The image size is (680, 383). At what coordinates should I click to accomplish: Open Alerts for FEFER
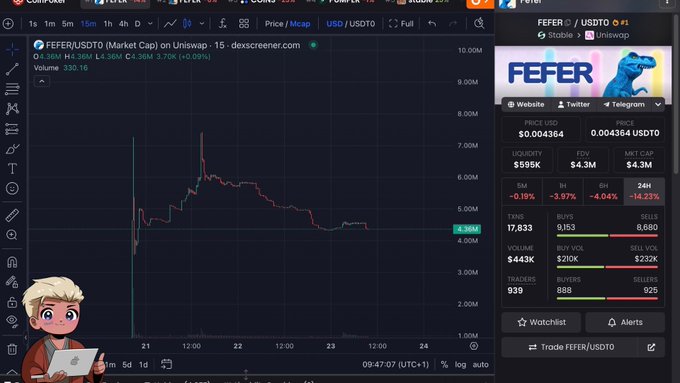click(x=625, y=322)
